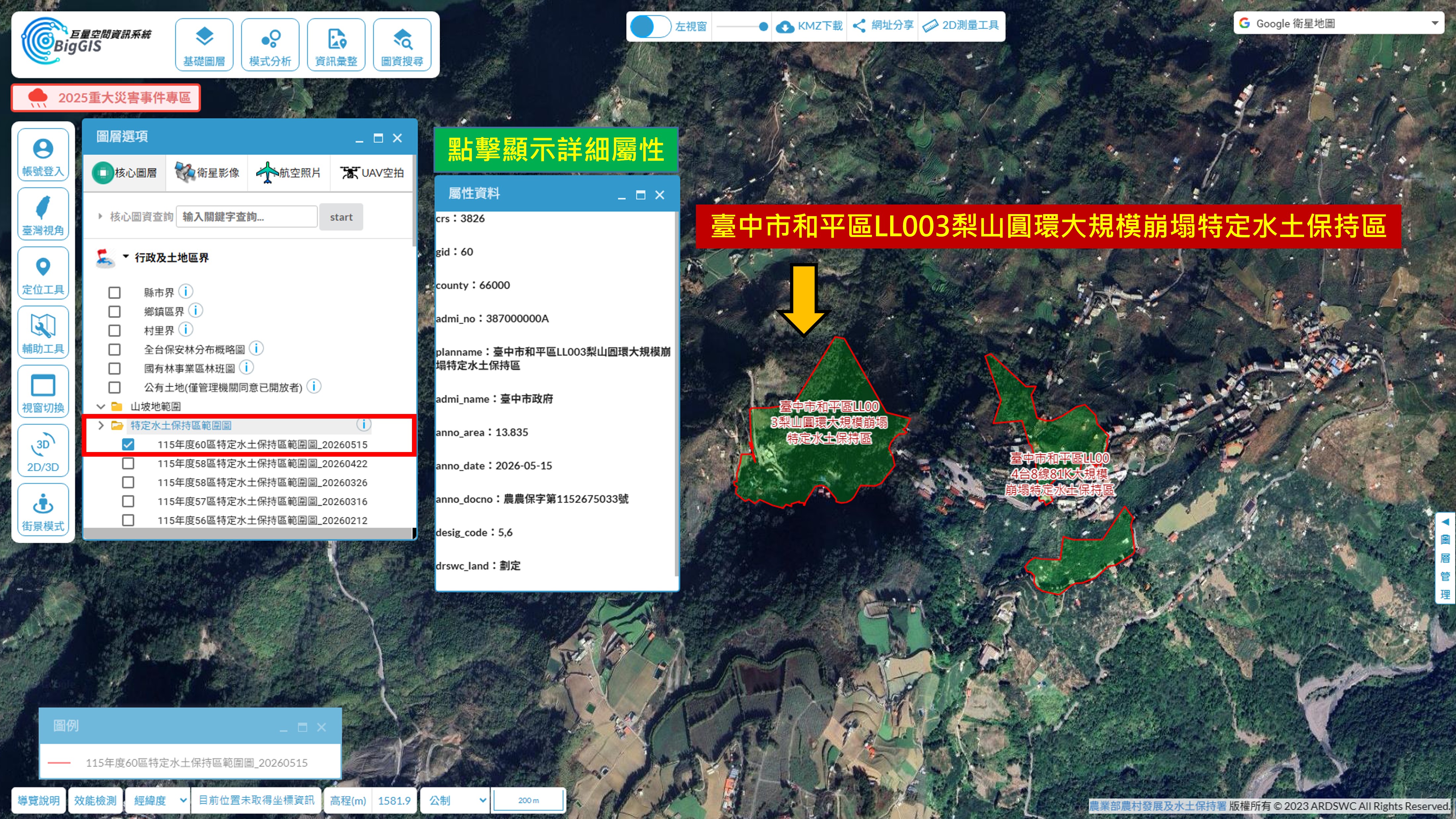Screen dimensions: 1456x819
Task: Collapse the 行政及土地區界 group arrow
Action: point(125,256)
